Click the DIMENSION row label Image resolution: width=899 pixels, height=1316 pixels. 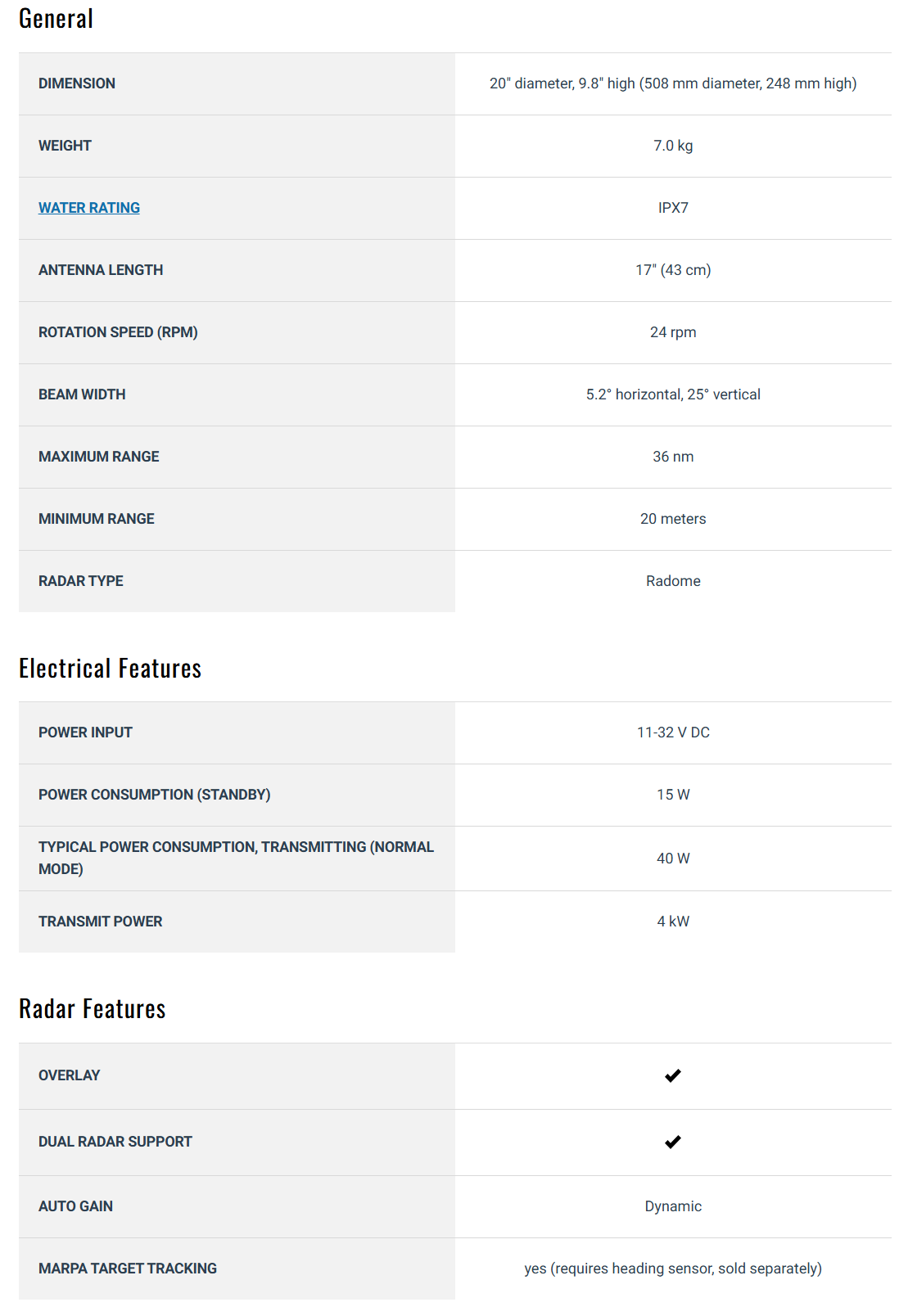tap(77, 83)
